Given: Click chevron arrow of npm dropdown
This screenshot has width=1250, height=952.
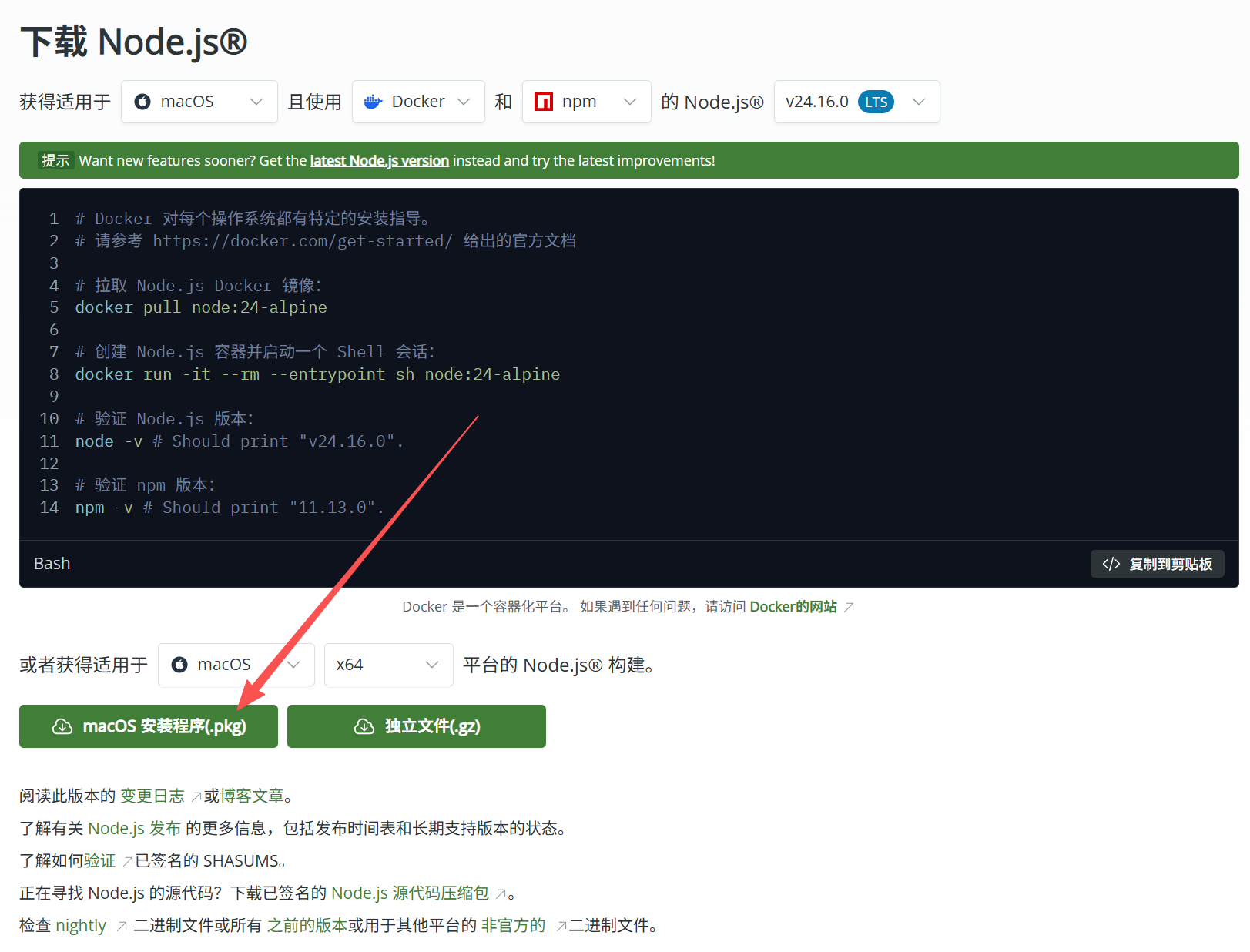Looking at the screenshot, I should pos(630,102).
